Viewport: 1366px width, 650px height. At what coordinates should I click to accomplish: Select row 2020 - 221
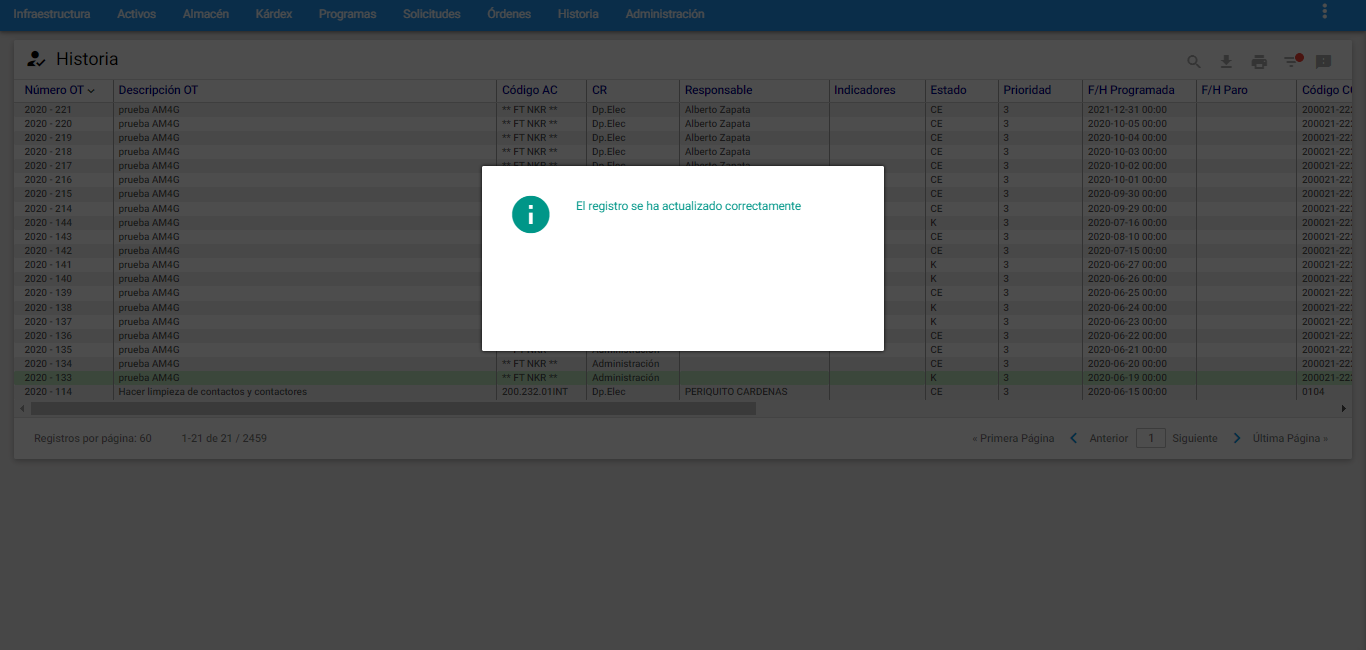(x=683, y=110)
